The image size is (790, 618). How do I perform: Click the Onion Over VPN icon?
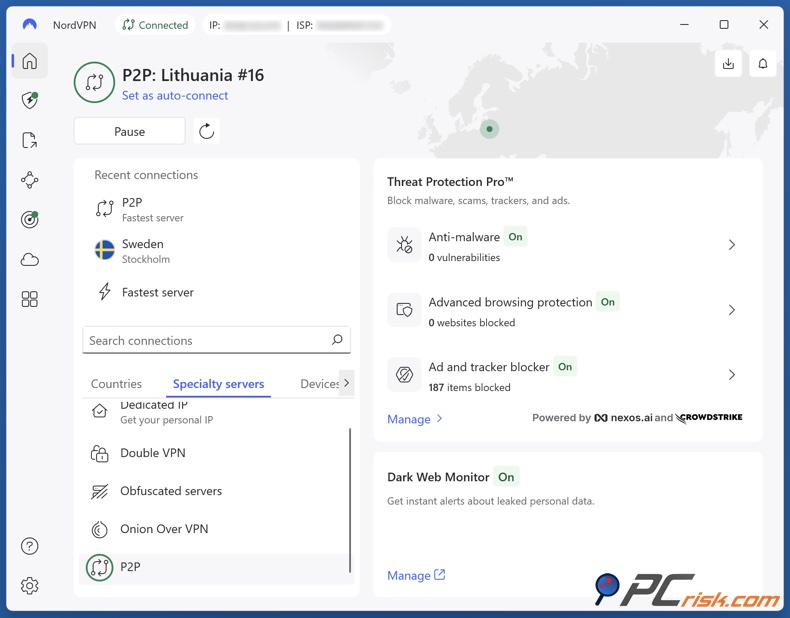coord(99,529)
